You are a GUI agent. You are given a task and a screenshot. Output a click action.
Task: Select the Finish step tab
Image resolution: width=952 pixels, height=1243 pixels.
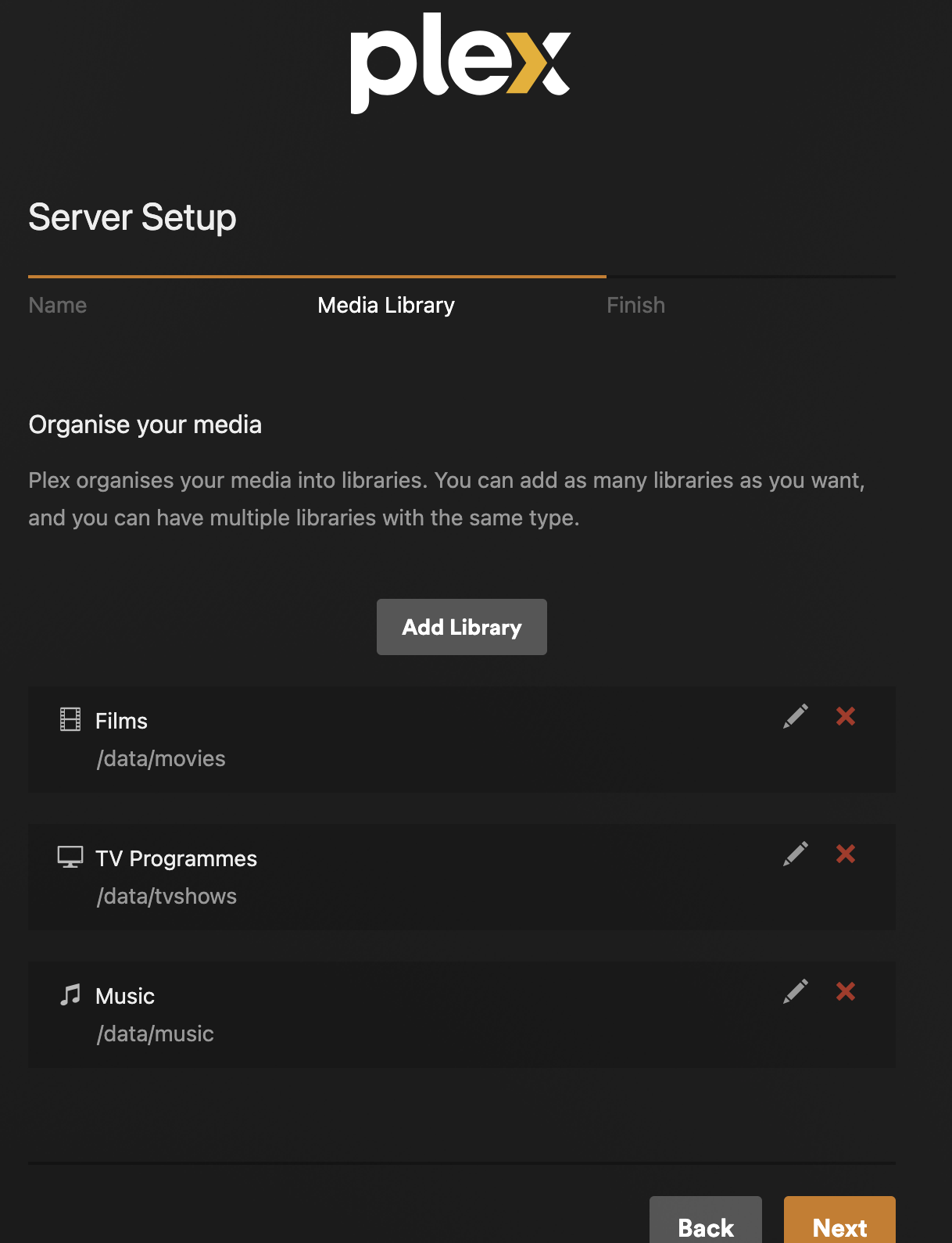(636, 305)
